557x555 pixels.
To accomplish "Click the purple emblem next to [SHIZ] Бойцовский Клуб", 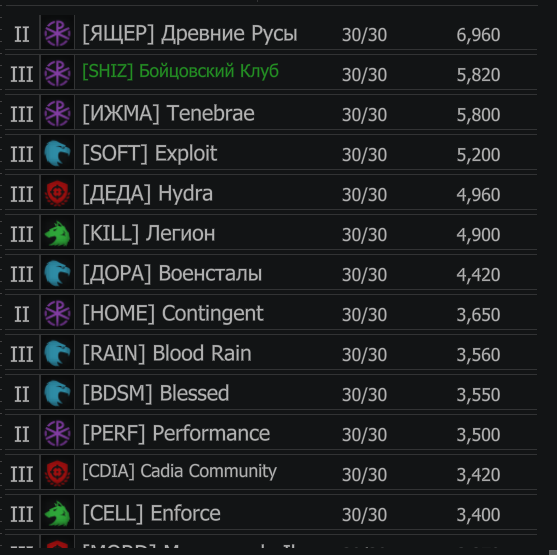I will coord(57,74).
